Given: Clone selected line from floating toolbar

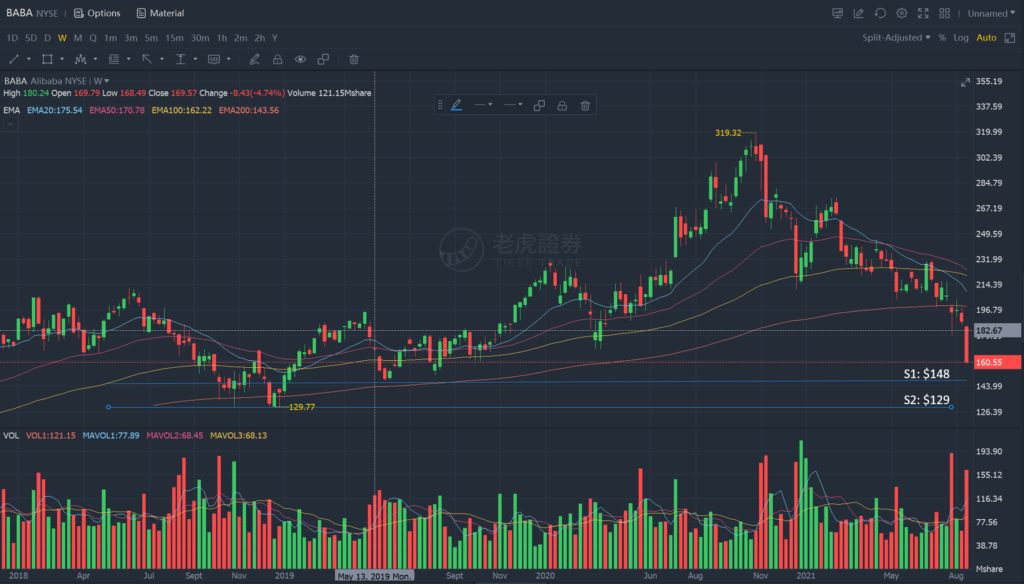Looking at the screenshot, I should click(539, 105).
